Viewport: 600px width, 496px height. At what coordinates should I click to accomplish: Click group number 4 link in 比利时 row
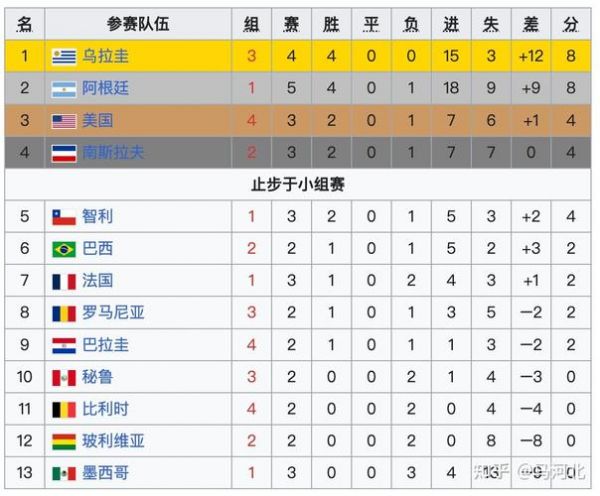click(251, 409)
